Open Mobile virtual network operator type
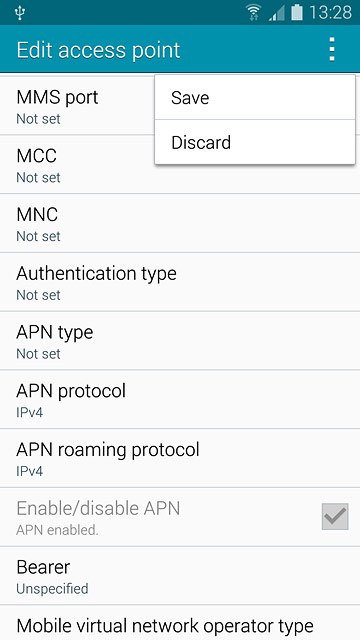The height and width of the screenshot is (640, 360). click(180, 623)
